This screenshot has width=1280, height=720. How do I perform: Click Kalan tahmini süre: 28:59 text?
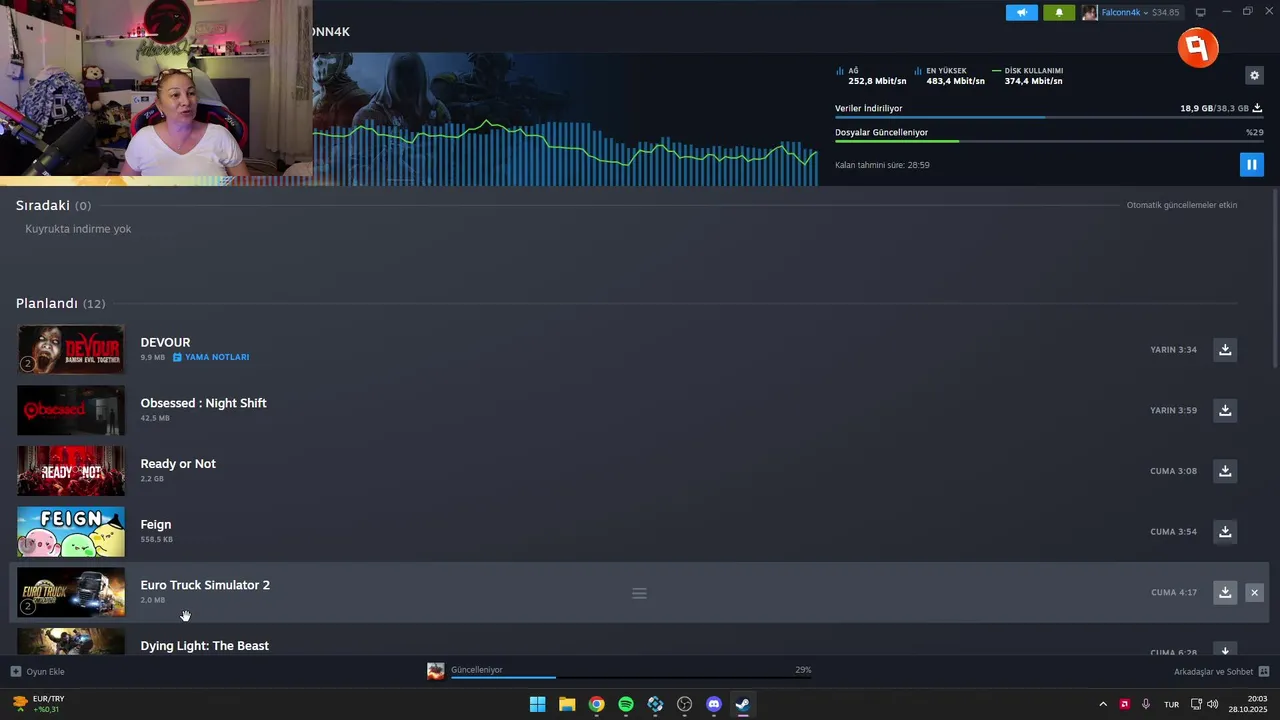click(x=882, y=165)
